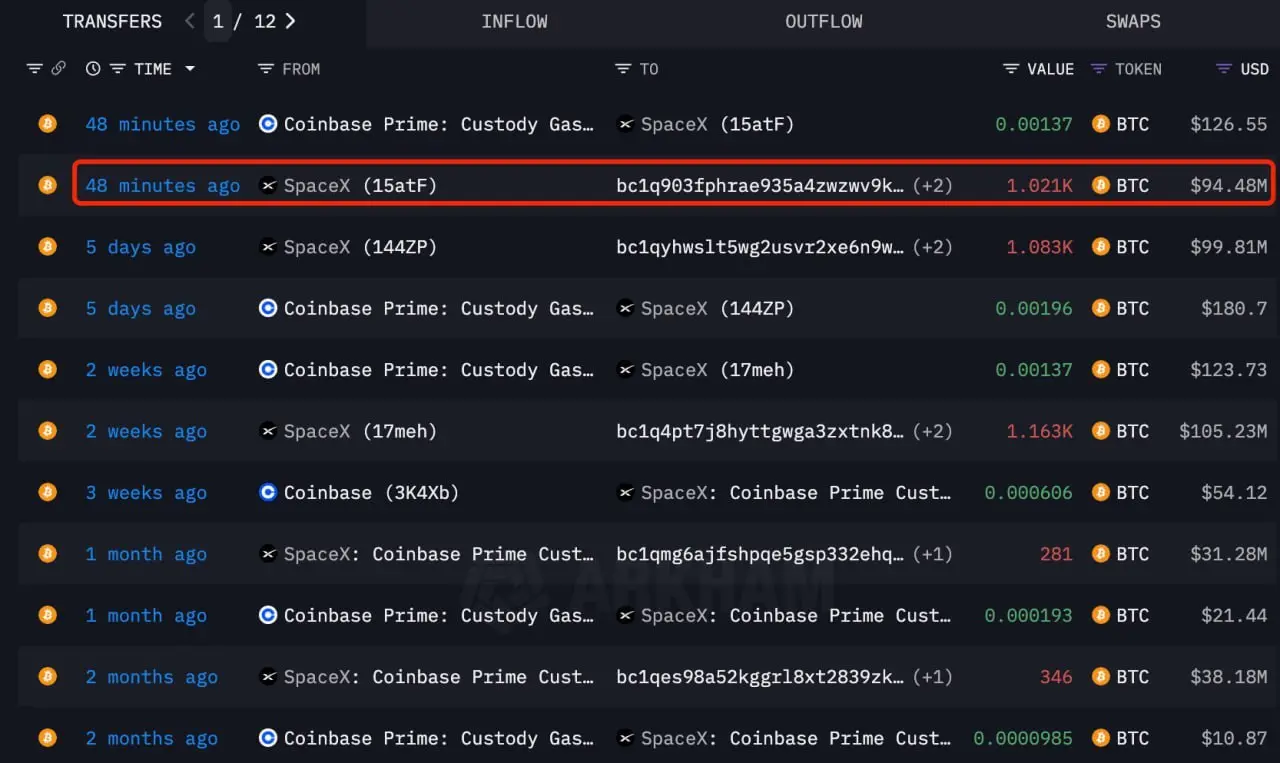Click the SpaceX logo in the $38.18M row
1280x763 pixels.
click(268, 677)
